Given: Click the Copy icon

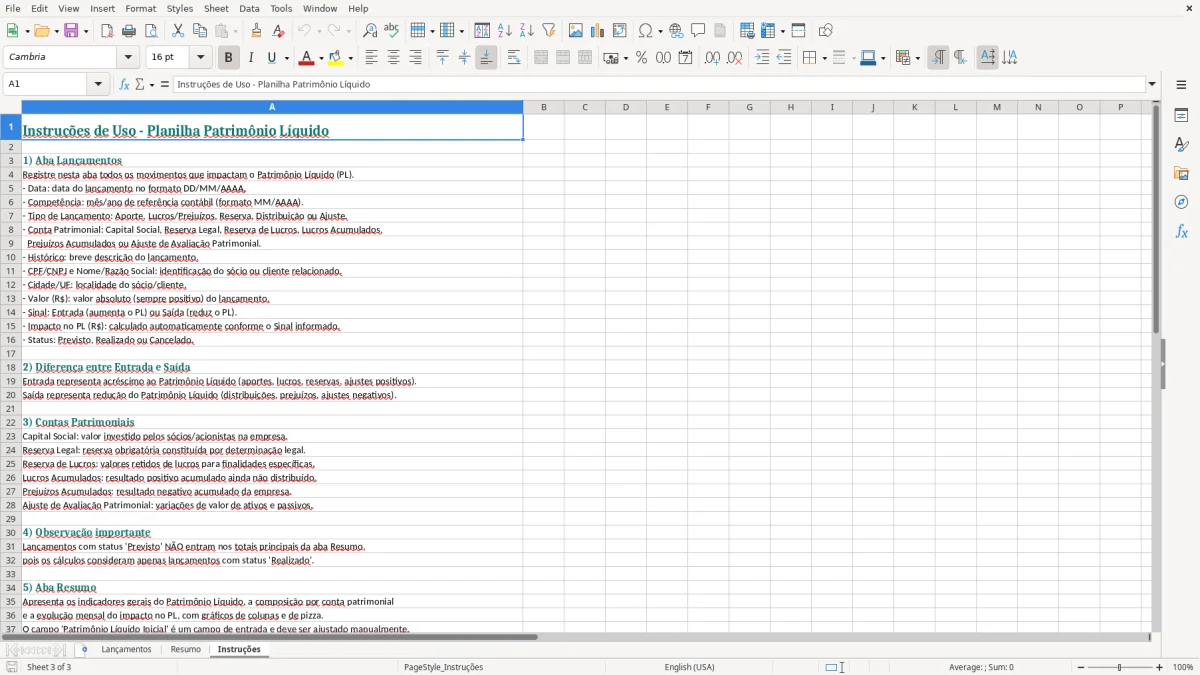Looking at the screenshot, I should (x=200, y=31).
